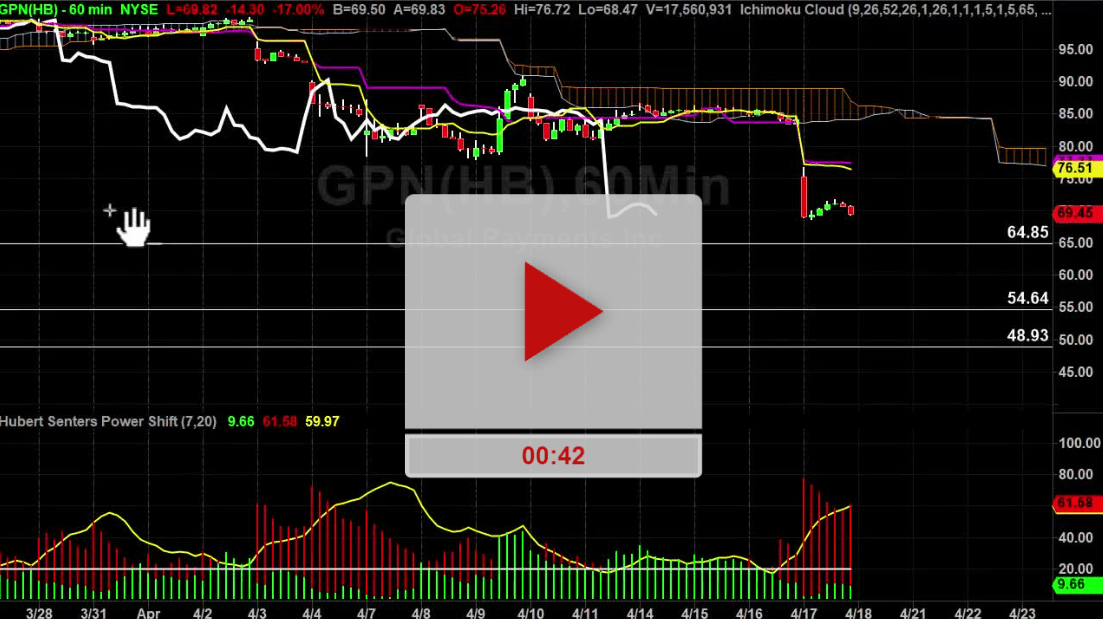This screenshot has width=1103, height=619.
Task: Click the GPN(HB) - 60 min symbol label
Action: point(56,10)
